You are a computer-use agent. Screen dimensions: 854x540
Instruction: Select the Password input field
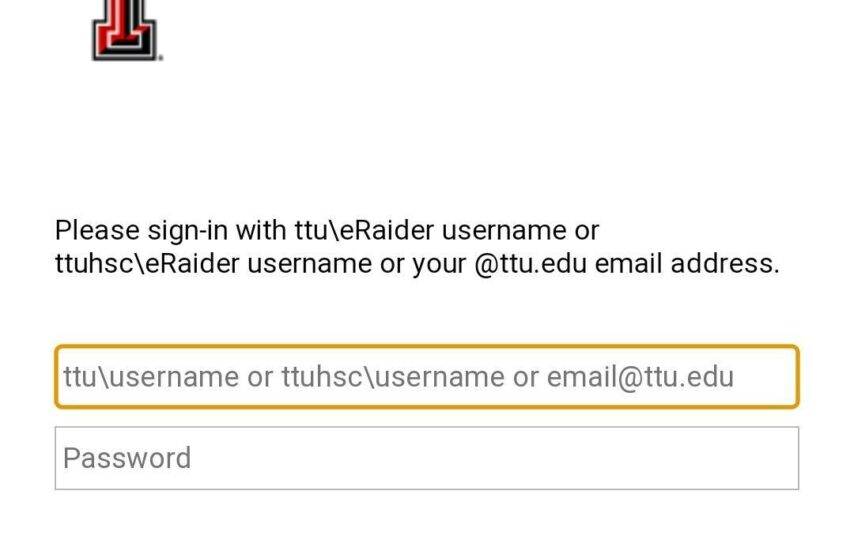click(x=427, y=458)
